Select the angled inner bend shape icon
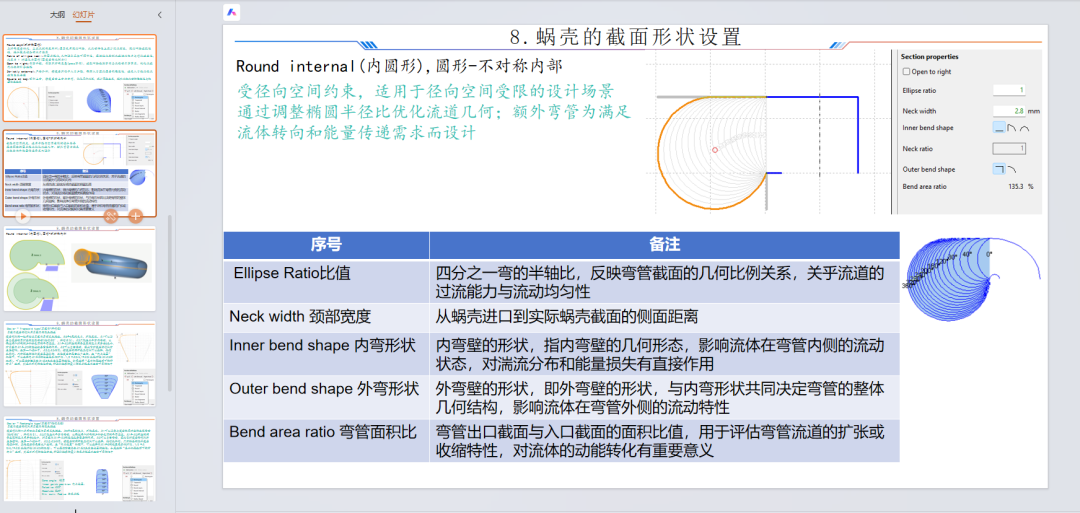1080x513 pixels. tap(1011, 128)
